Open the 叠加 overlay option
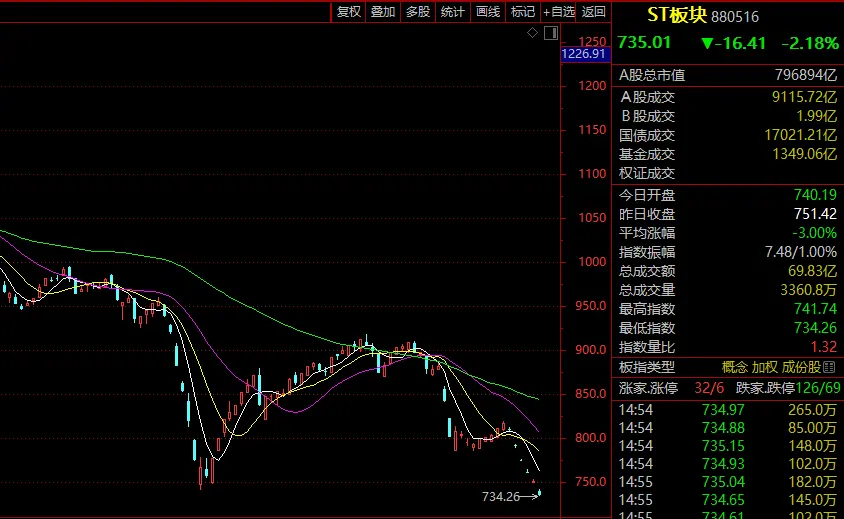Viewport: 844px width, 519px height. pos(383,12)
